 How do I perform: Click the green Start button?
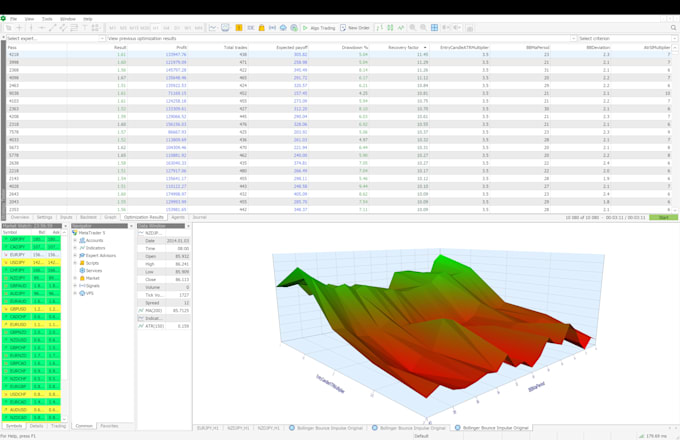pyautogui.click(x=662, y=217)
